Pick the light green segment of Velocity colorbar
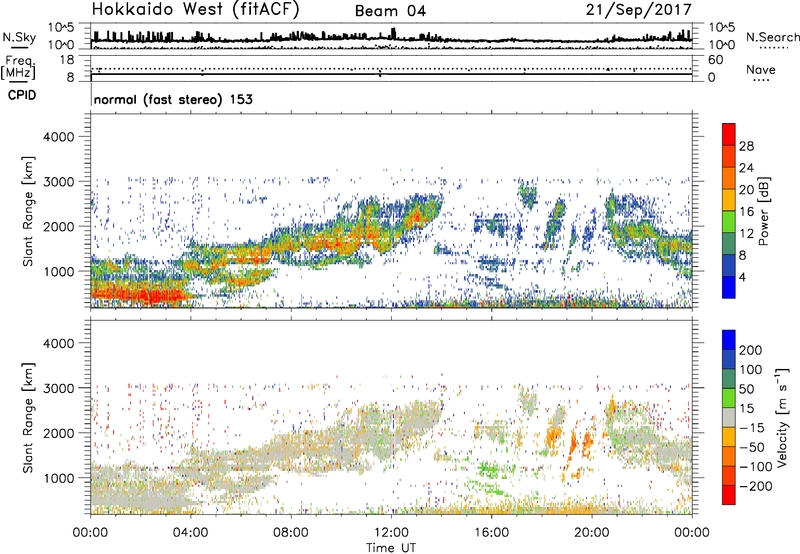Screen dimensions: 800x554 pos(729,398)
